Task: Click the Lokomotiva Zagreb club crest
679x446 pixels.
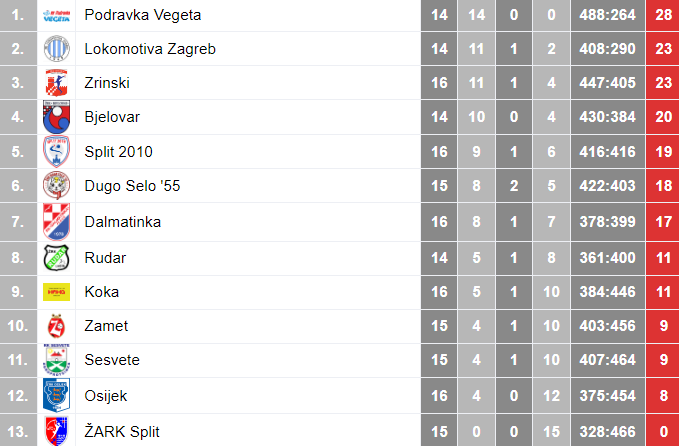Action: pyautogui.click(x=56, y=49)
